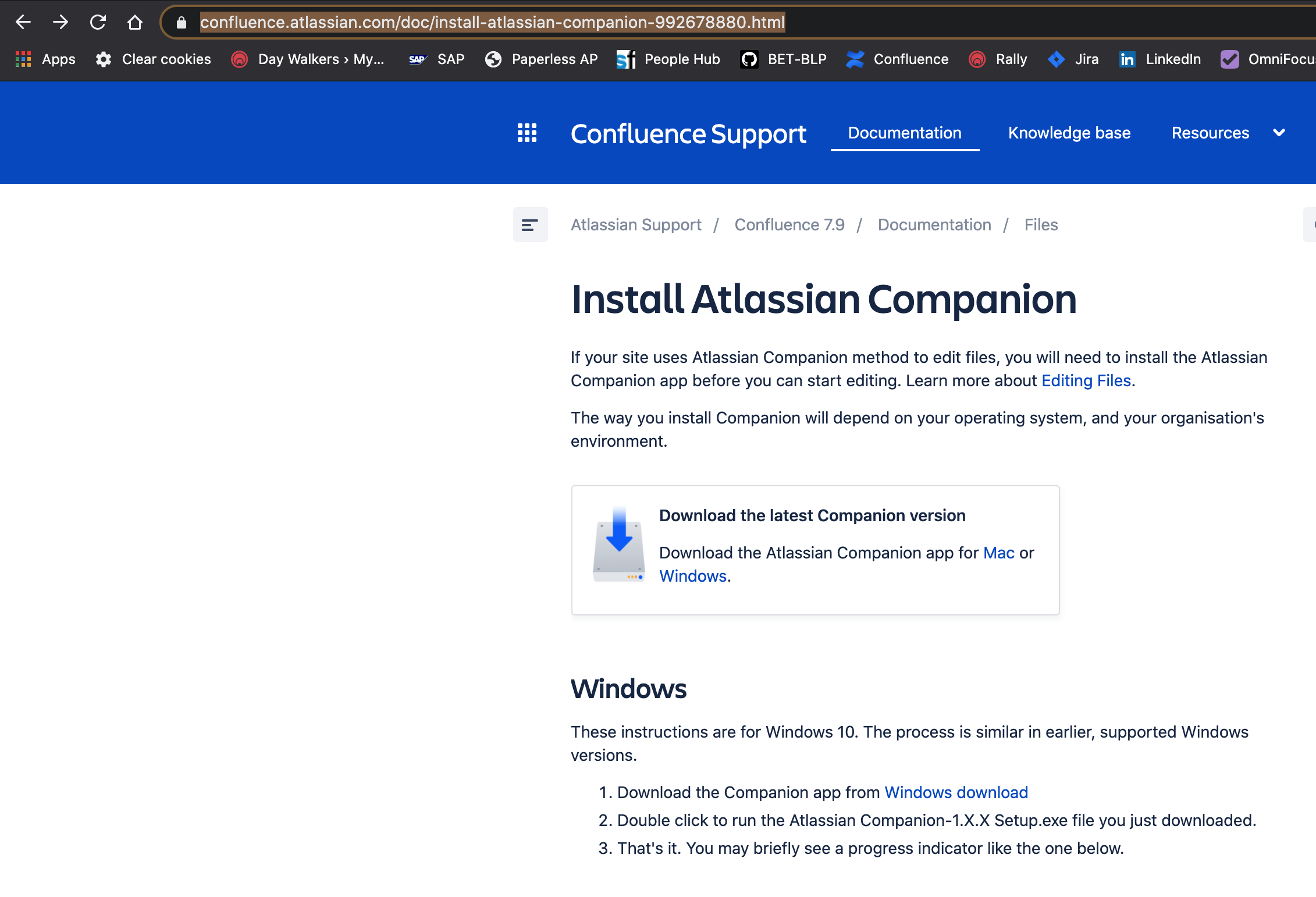Open the Editing Files link

pyautogui.click(x=1086, y=380)
